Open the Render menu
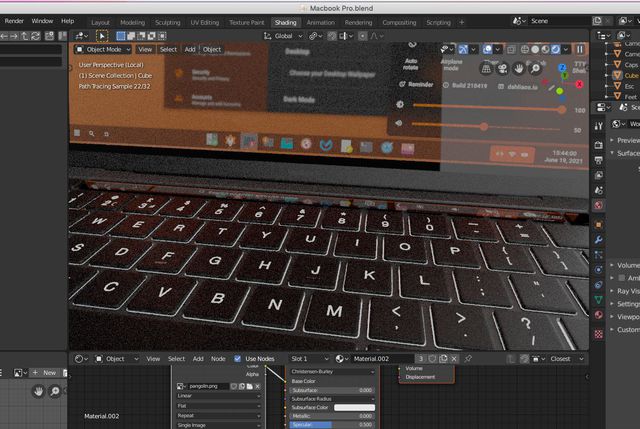640x429 pixels. [x=14, y=21]
